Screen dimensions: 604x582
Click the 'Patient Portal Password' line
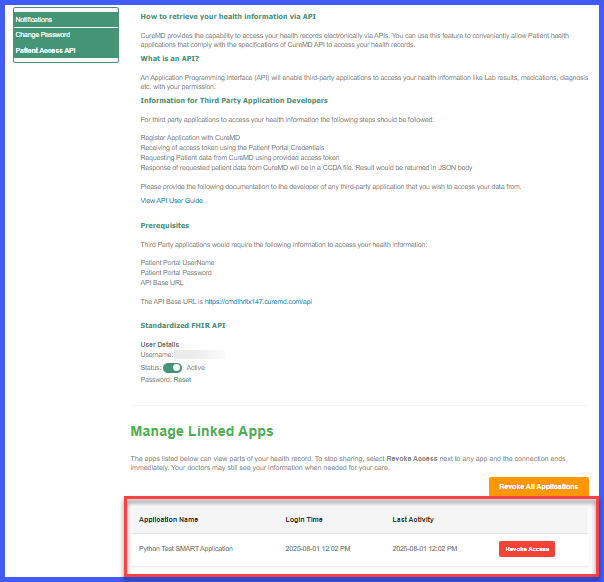(176, 273)
